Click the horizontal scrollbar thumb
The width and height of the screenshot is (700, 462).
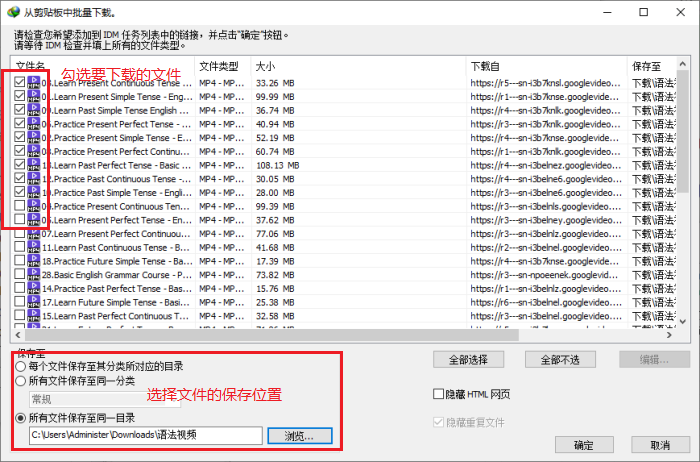271,335
